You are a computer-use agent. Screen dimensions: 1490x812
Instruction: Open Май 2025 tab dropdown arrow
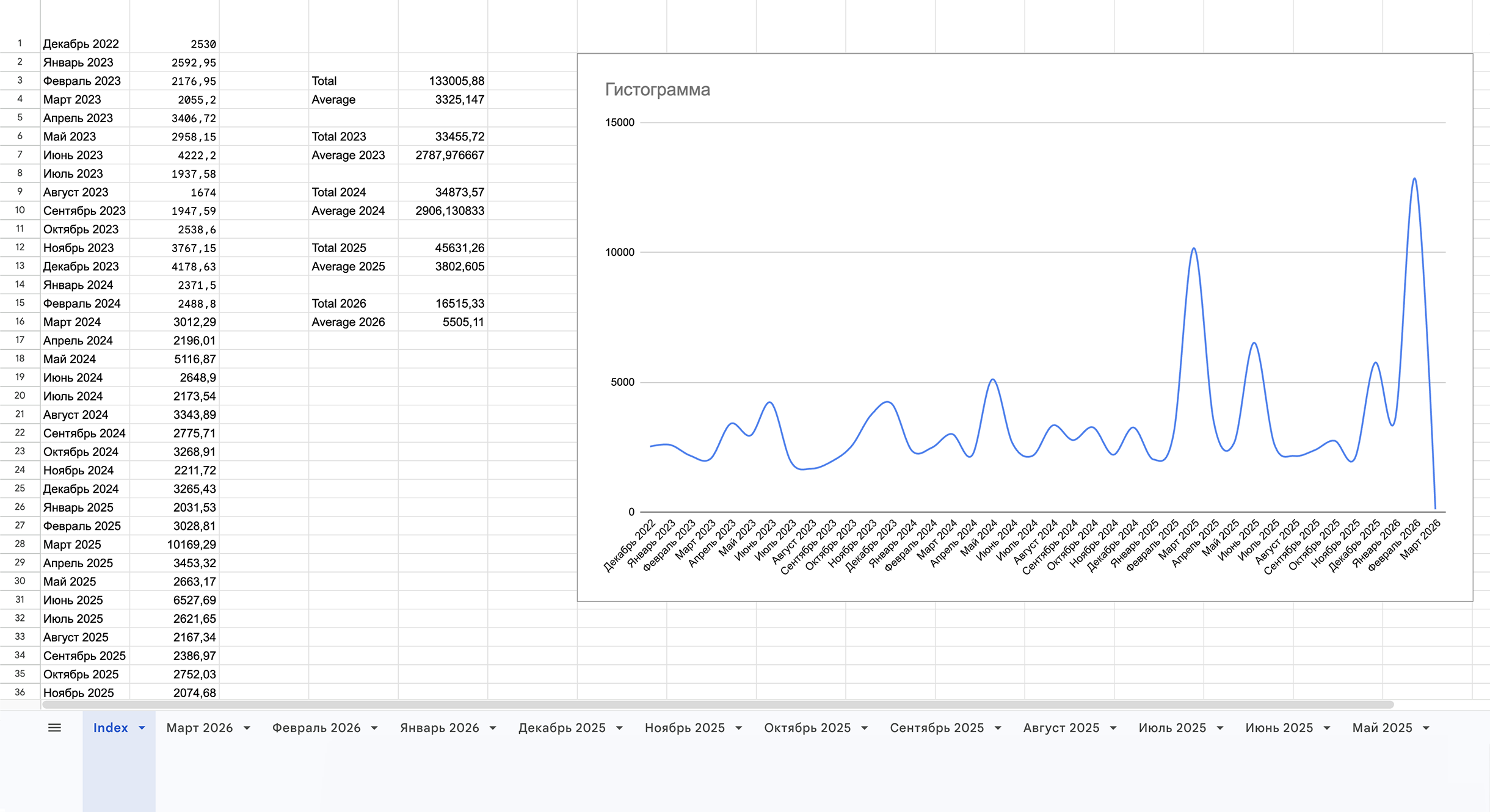click(1426, 728)
